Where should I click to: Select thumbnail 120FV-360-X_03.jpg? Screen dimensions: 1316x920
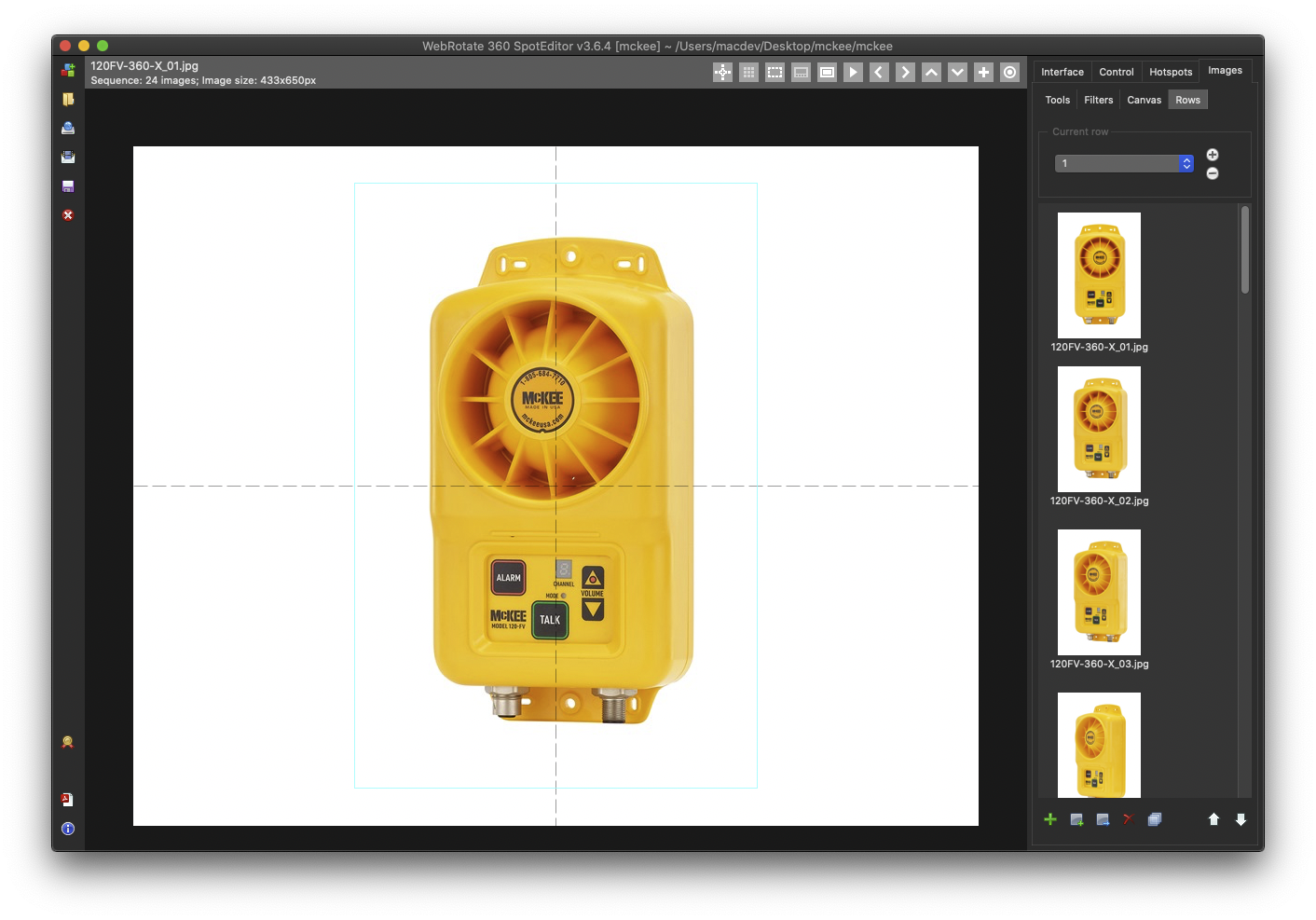pos(1099,592)
